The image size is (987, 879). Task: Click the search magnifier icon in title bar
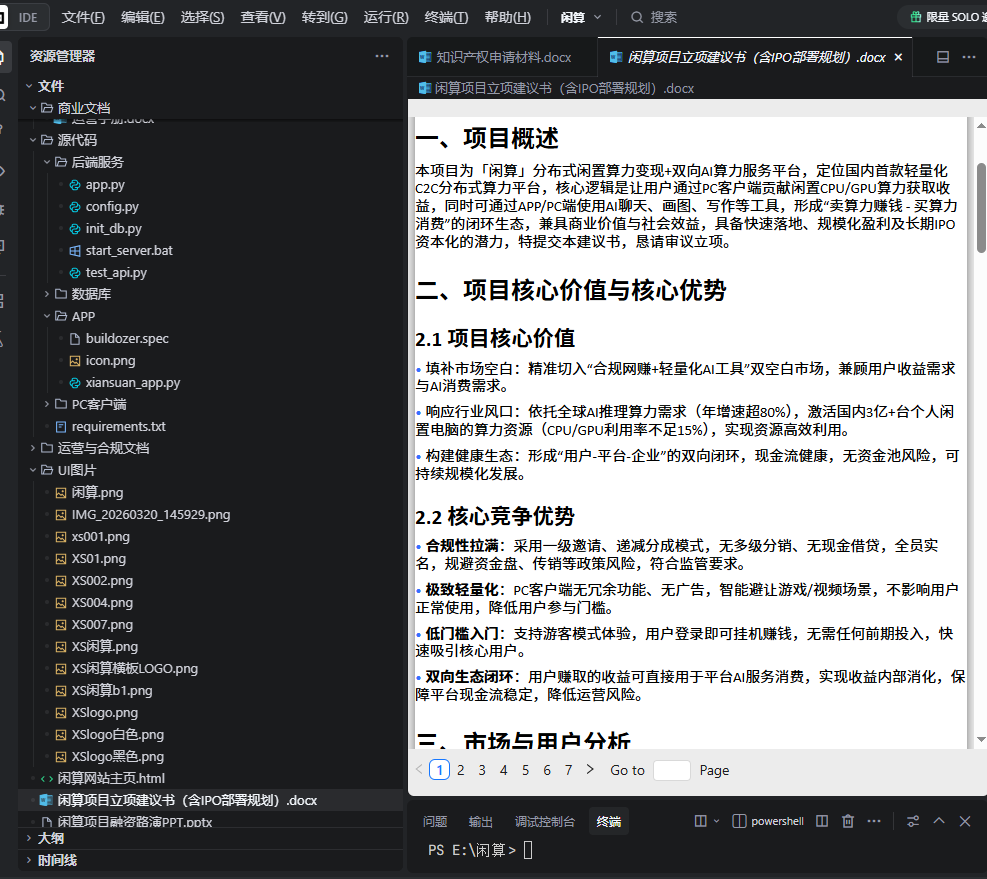[x=637, y=17]
